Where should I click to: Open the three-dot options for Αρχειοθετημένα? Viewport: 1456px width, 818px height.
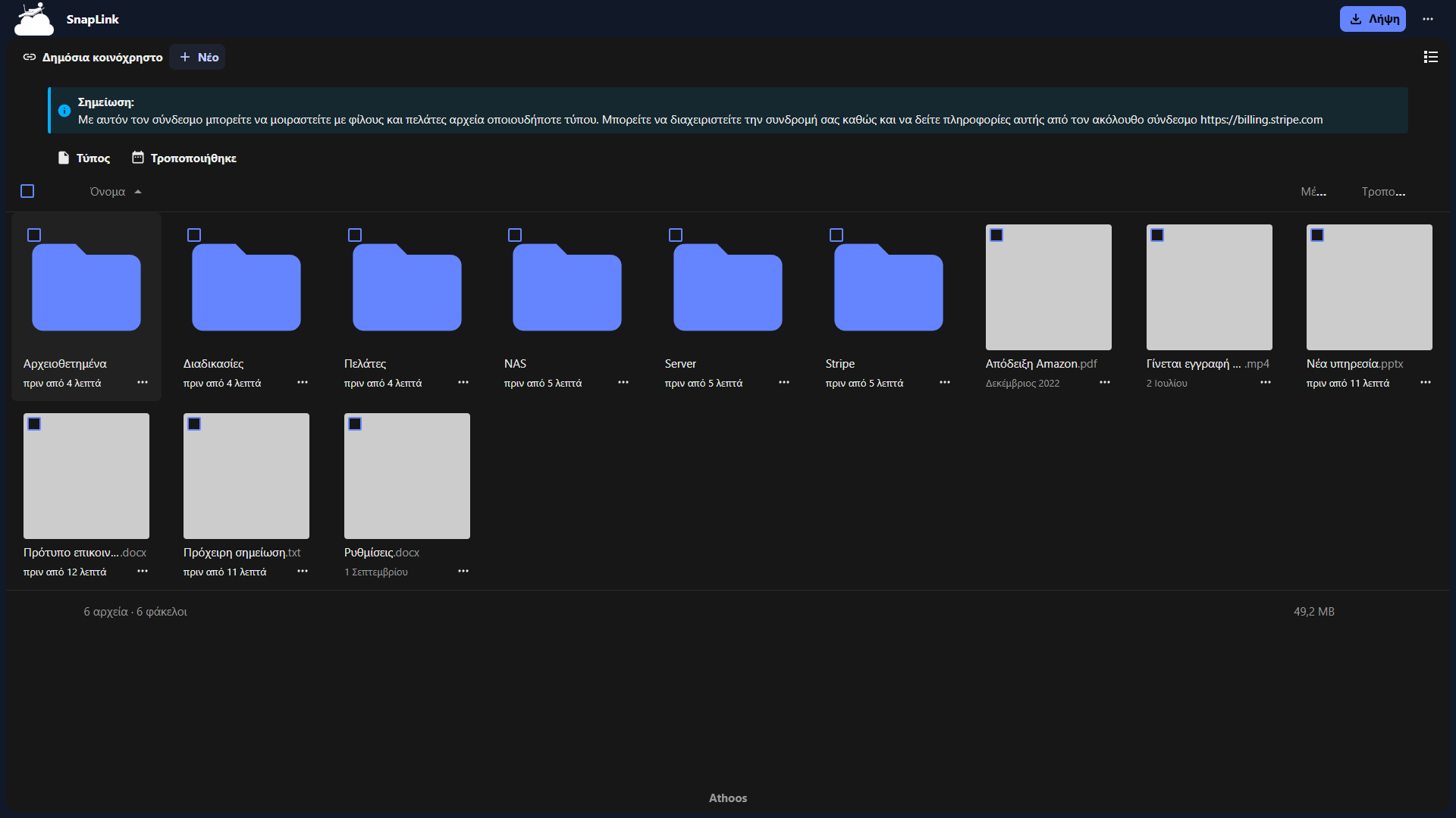click(143, 383)
